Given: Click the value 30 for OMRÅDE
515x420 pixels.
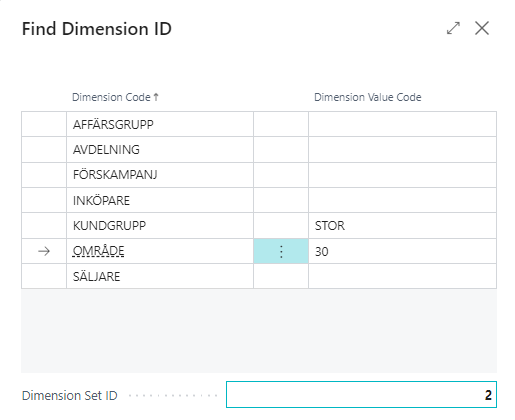Looking at the screenshot, I should [x=402, y=251].
